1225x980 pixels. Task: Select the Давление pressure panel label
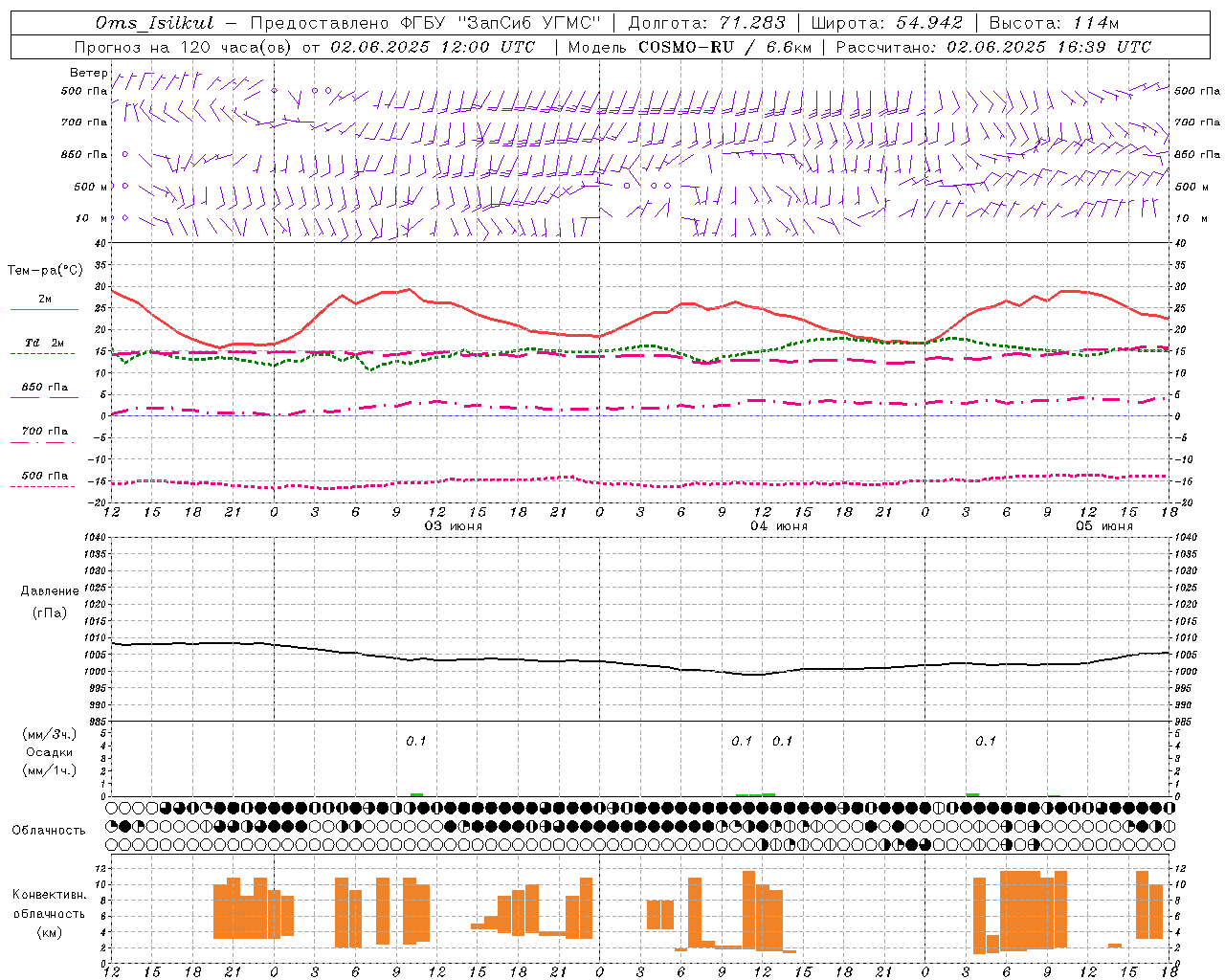tap(50, 591)
